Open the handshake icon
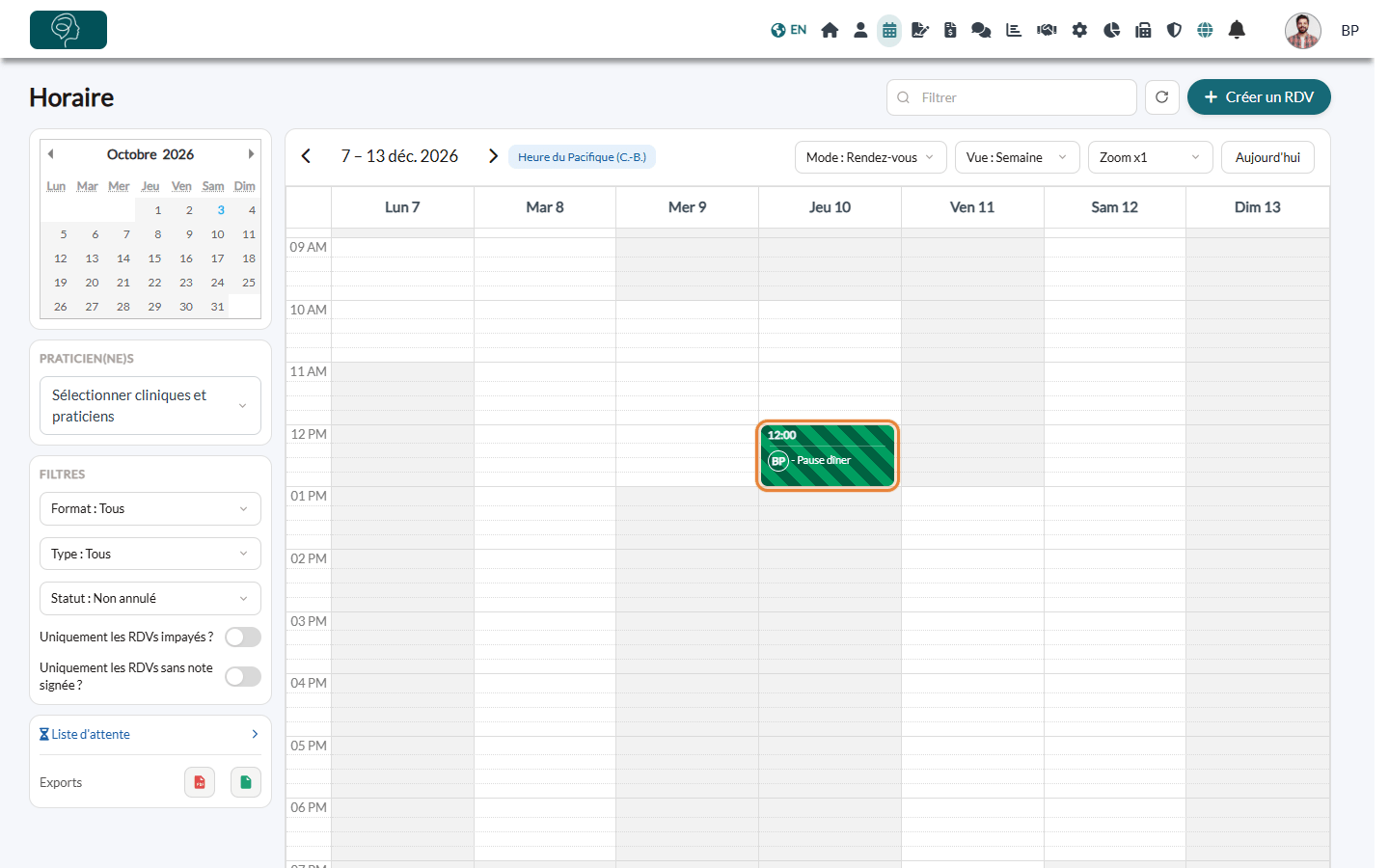1389x868 pixels. tap(1047, 30)
